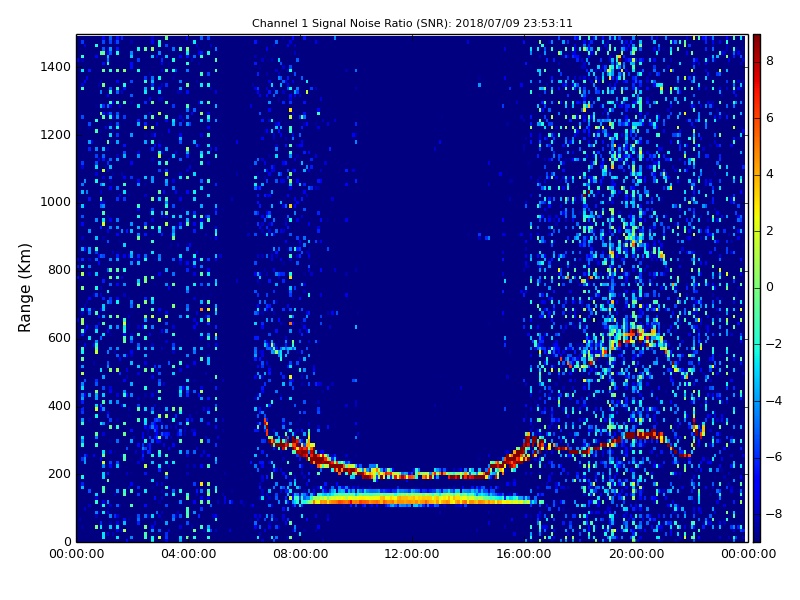Click the colorbar label 6
Screen dimensions: 800x600
(x=770, y=118)
